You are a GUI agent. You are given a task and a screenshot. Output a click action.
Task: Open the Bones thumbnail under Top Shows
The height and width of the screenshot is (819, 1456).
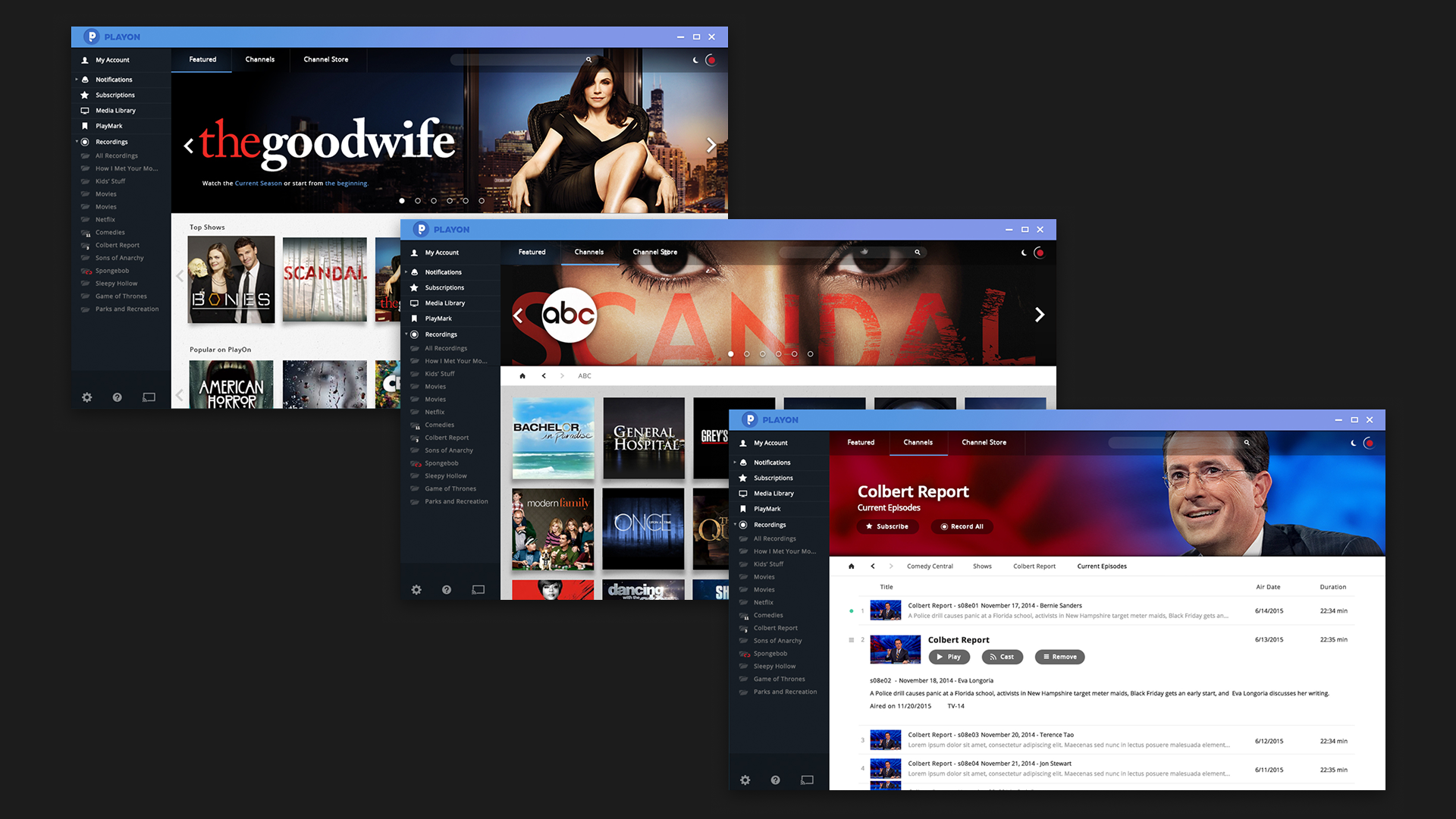coord(231,279)
